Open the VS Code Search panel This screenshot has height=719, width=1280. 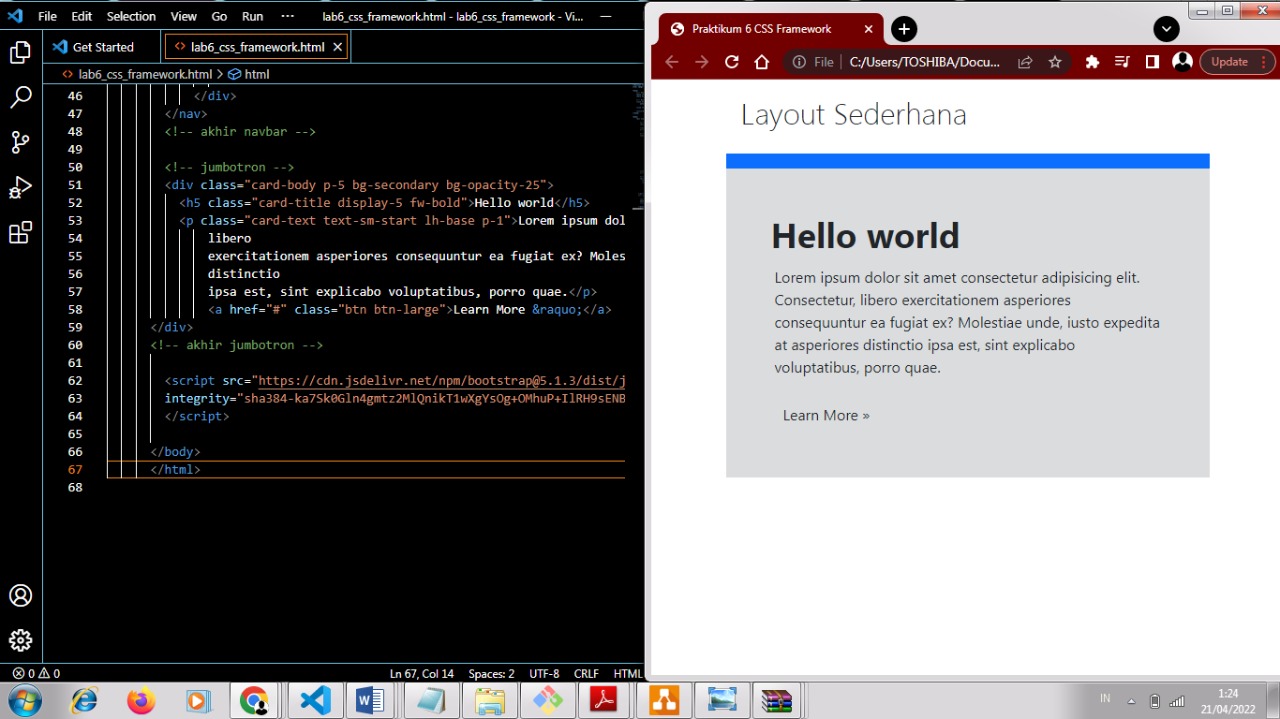(x=20, y=97)
